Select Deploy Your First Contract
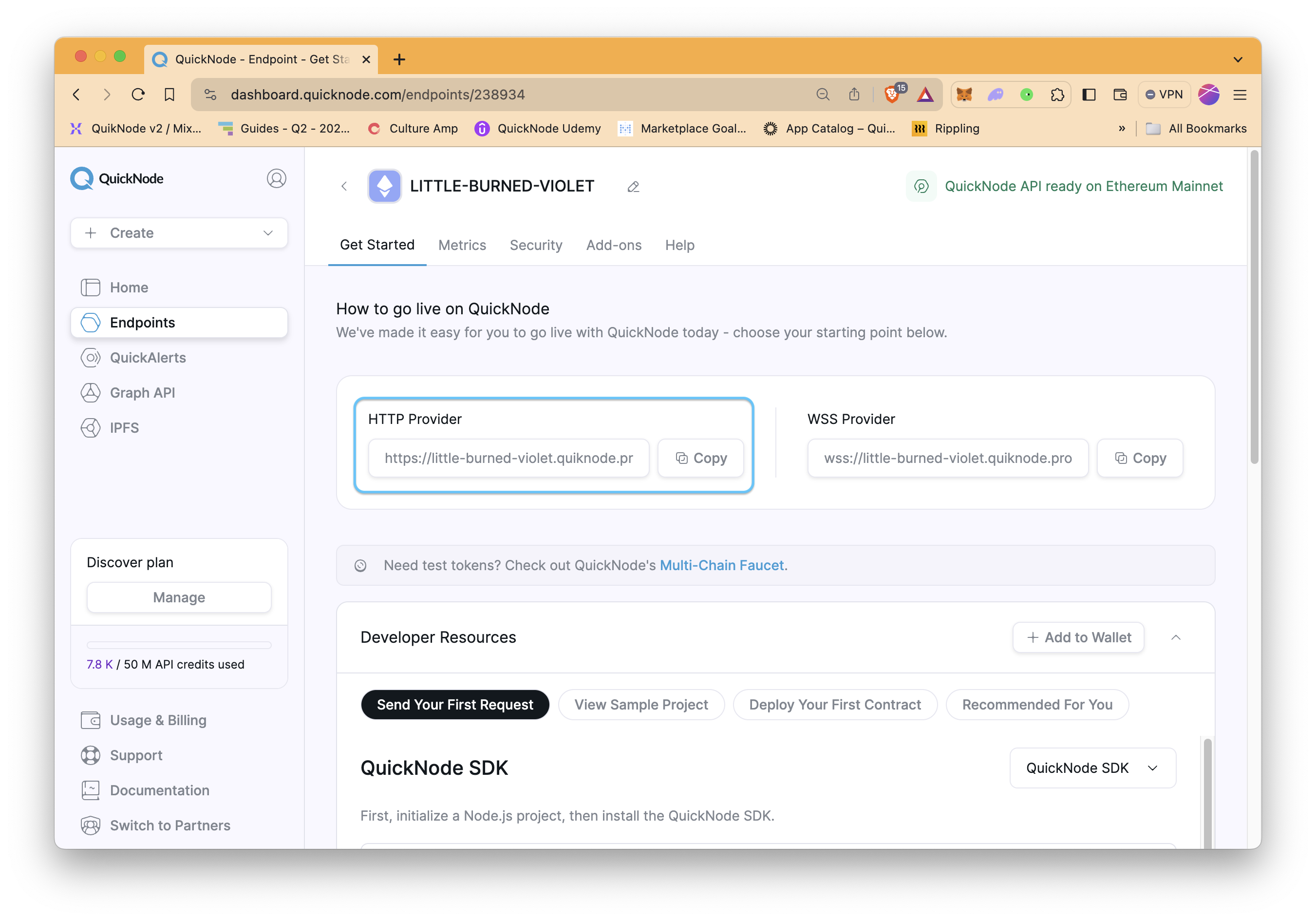 [x=835, y=705]
